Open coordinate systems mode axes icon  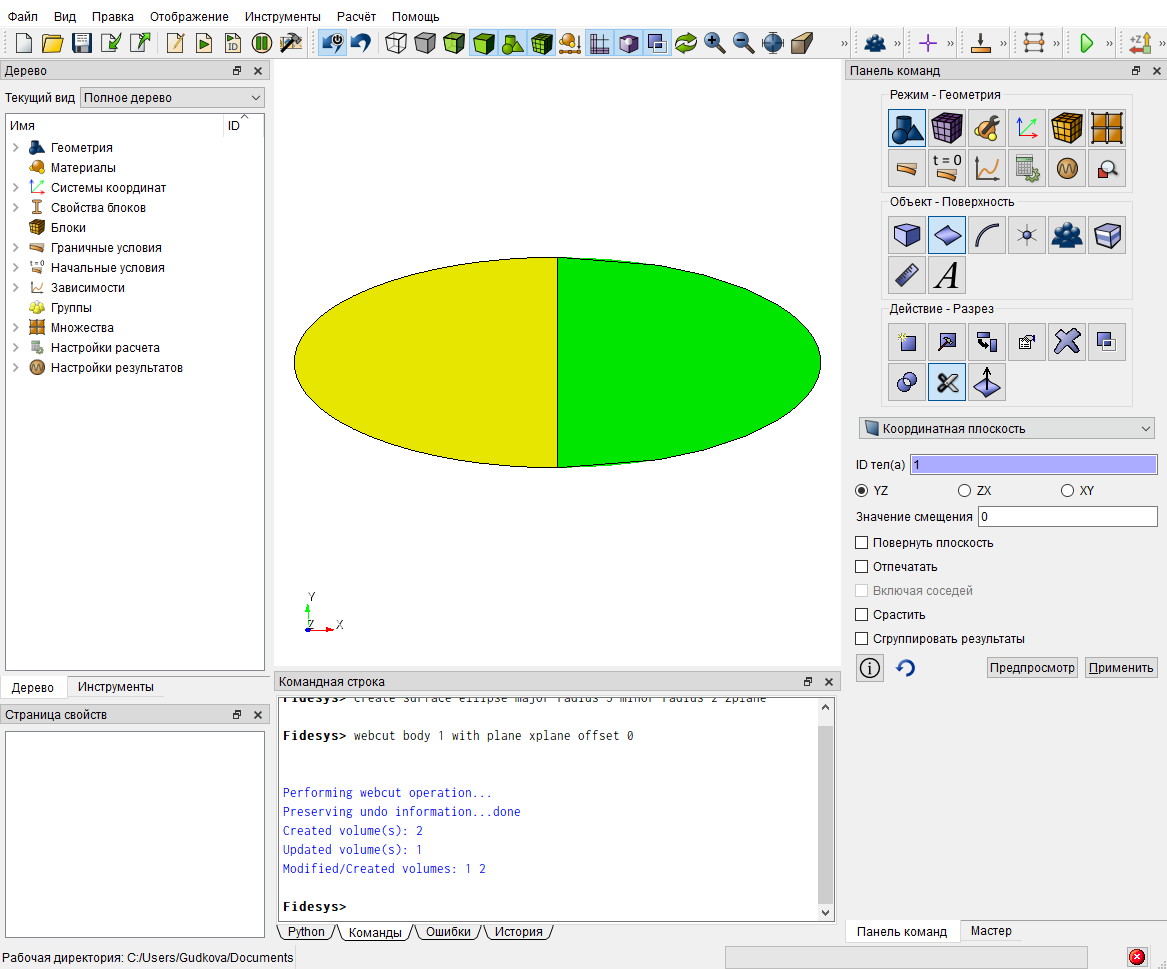click(x=1027, y=128)
